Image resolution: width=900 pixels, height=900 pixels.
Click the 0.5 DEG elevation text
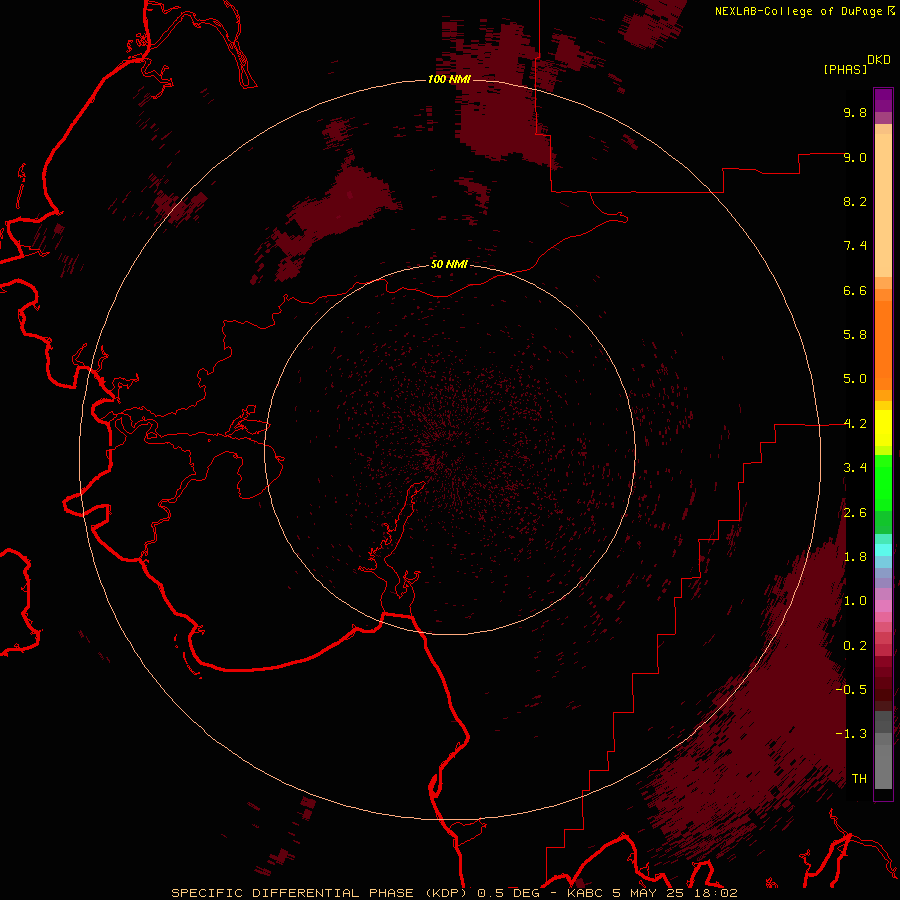(x=508, y=893)
